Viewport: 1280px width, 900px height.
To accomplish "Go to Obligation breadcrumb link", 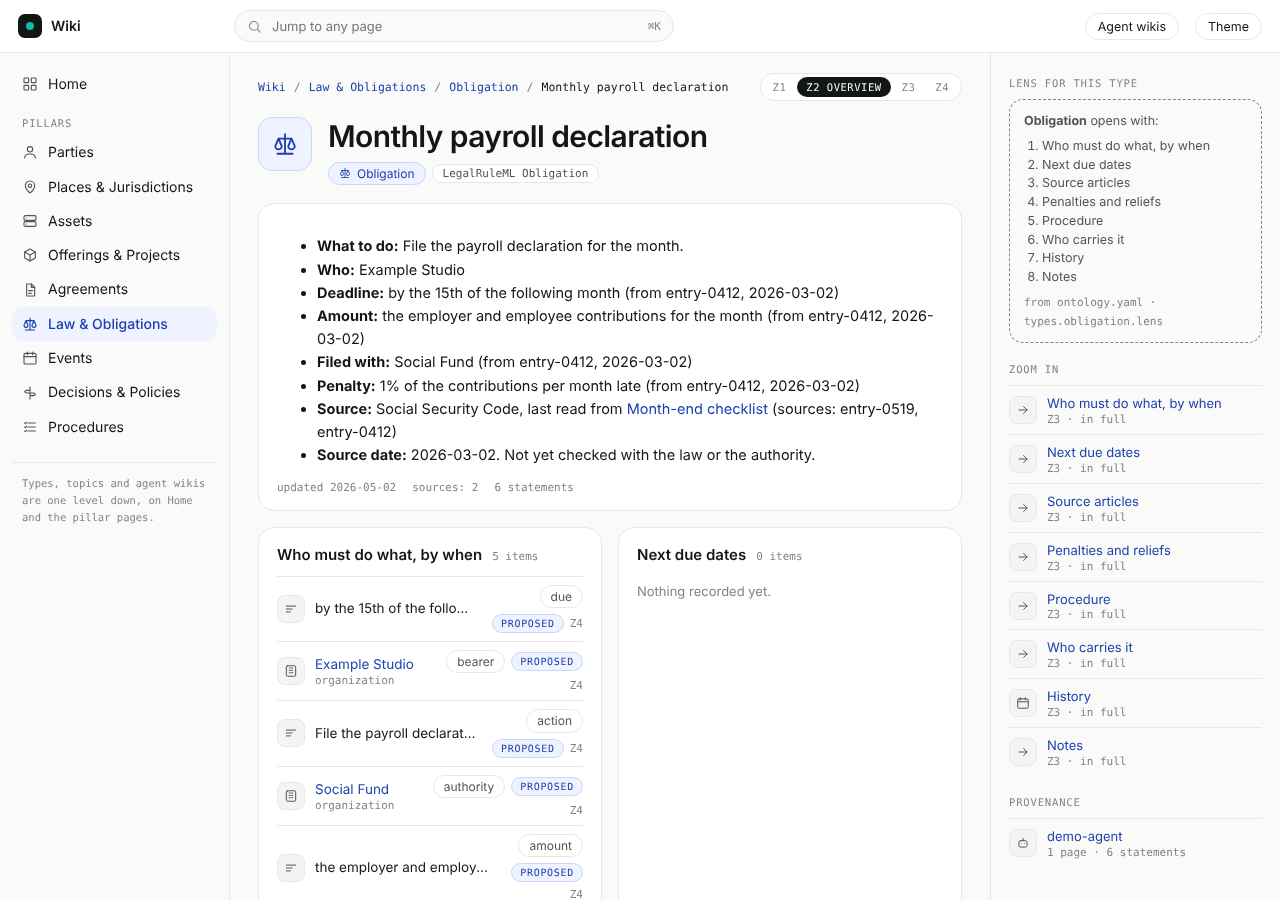I will point(484,87).
